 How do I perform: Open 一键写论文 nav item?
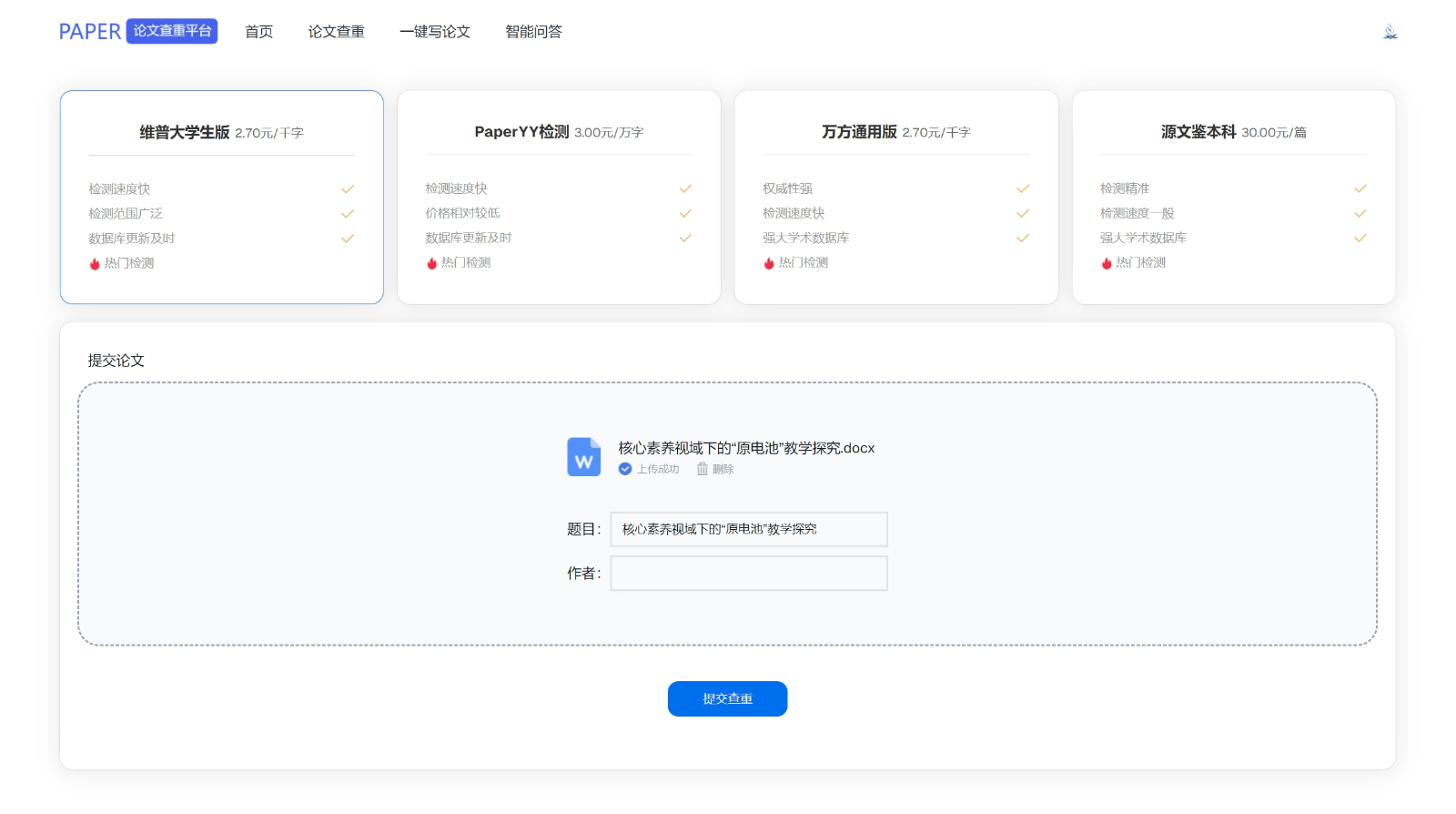(x=435, y=32)
